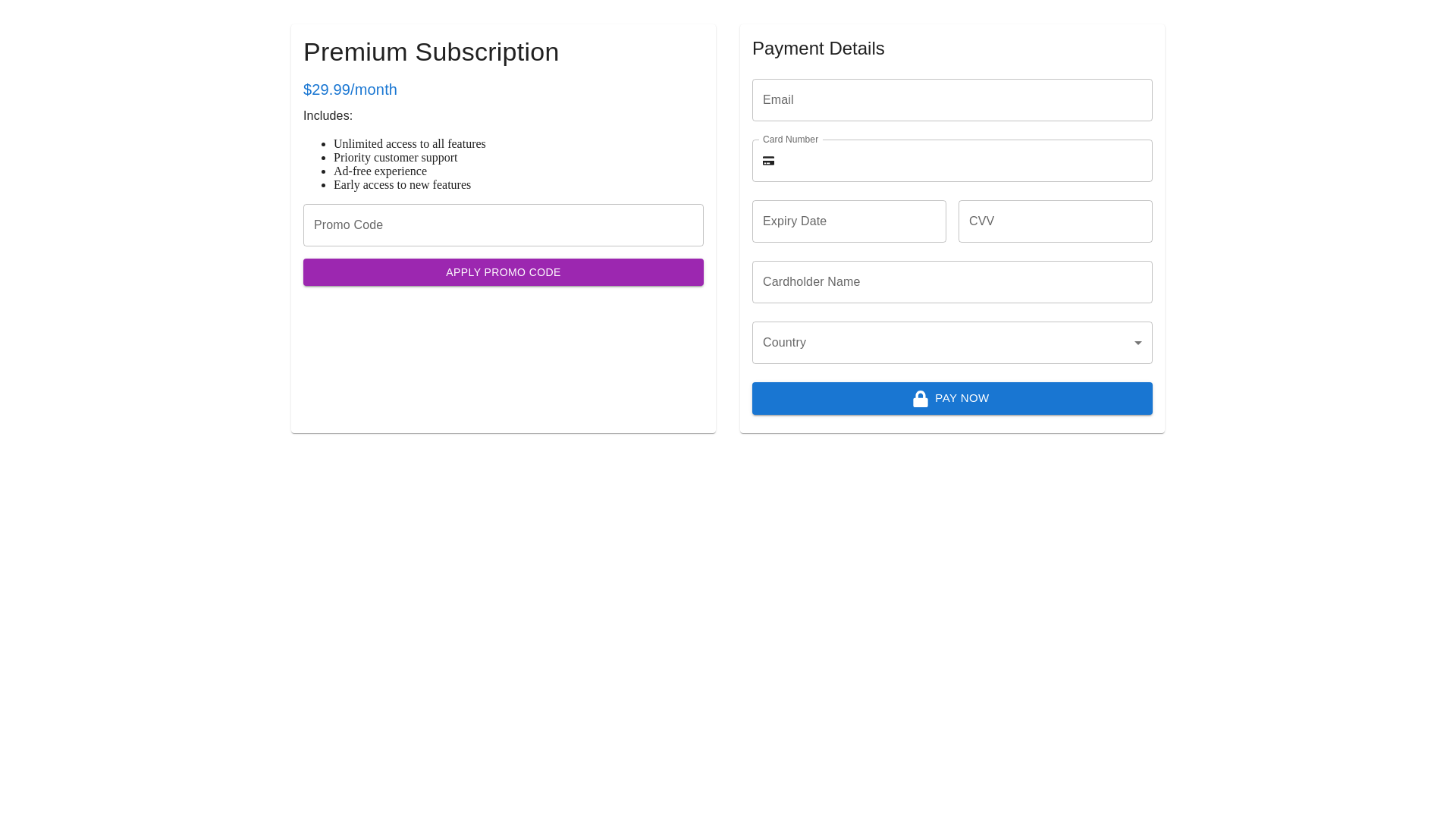Focus the Promo Code input
This screenshot has height=819, width=1456.
click(x=503, y=225)
